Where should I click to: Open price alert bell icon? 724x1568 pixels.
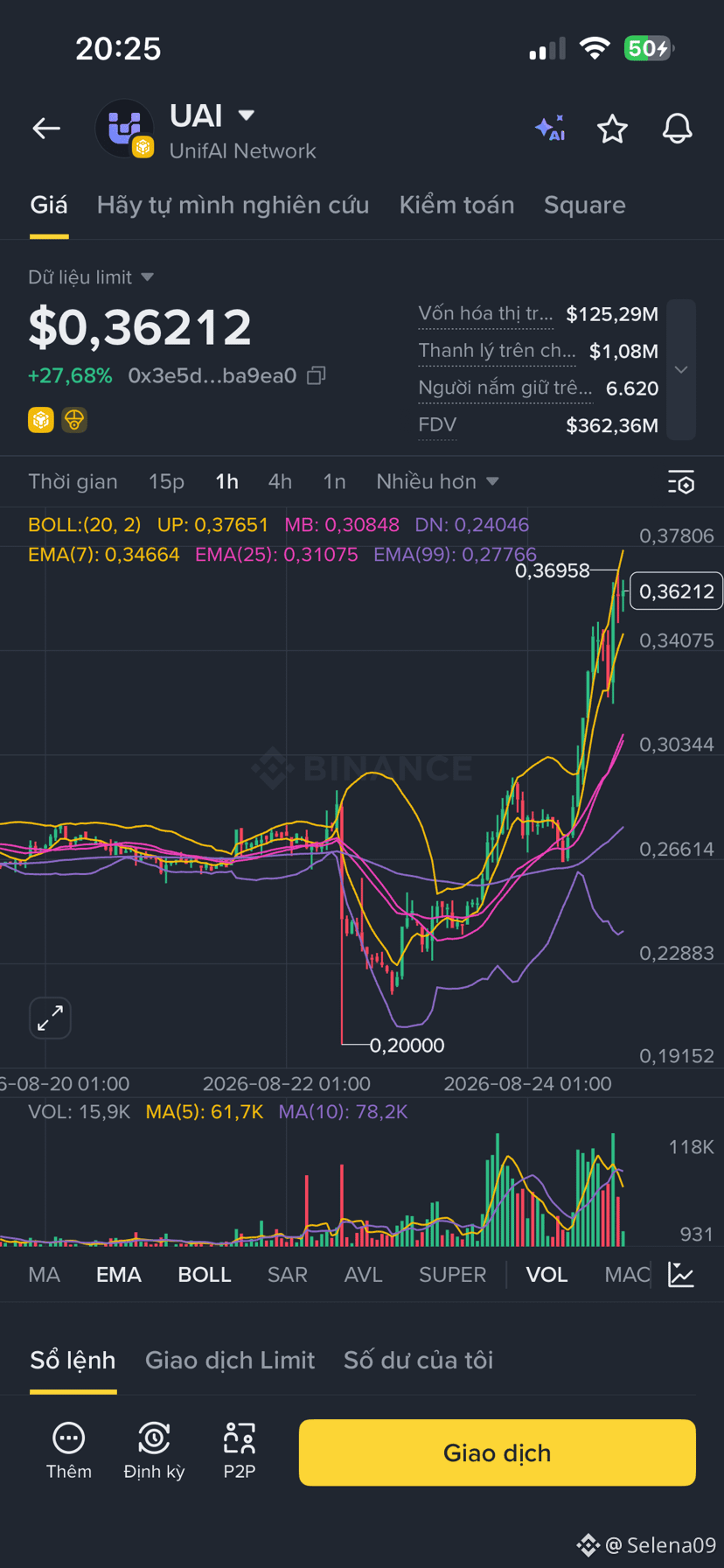click(677, 129)
